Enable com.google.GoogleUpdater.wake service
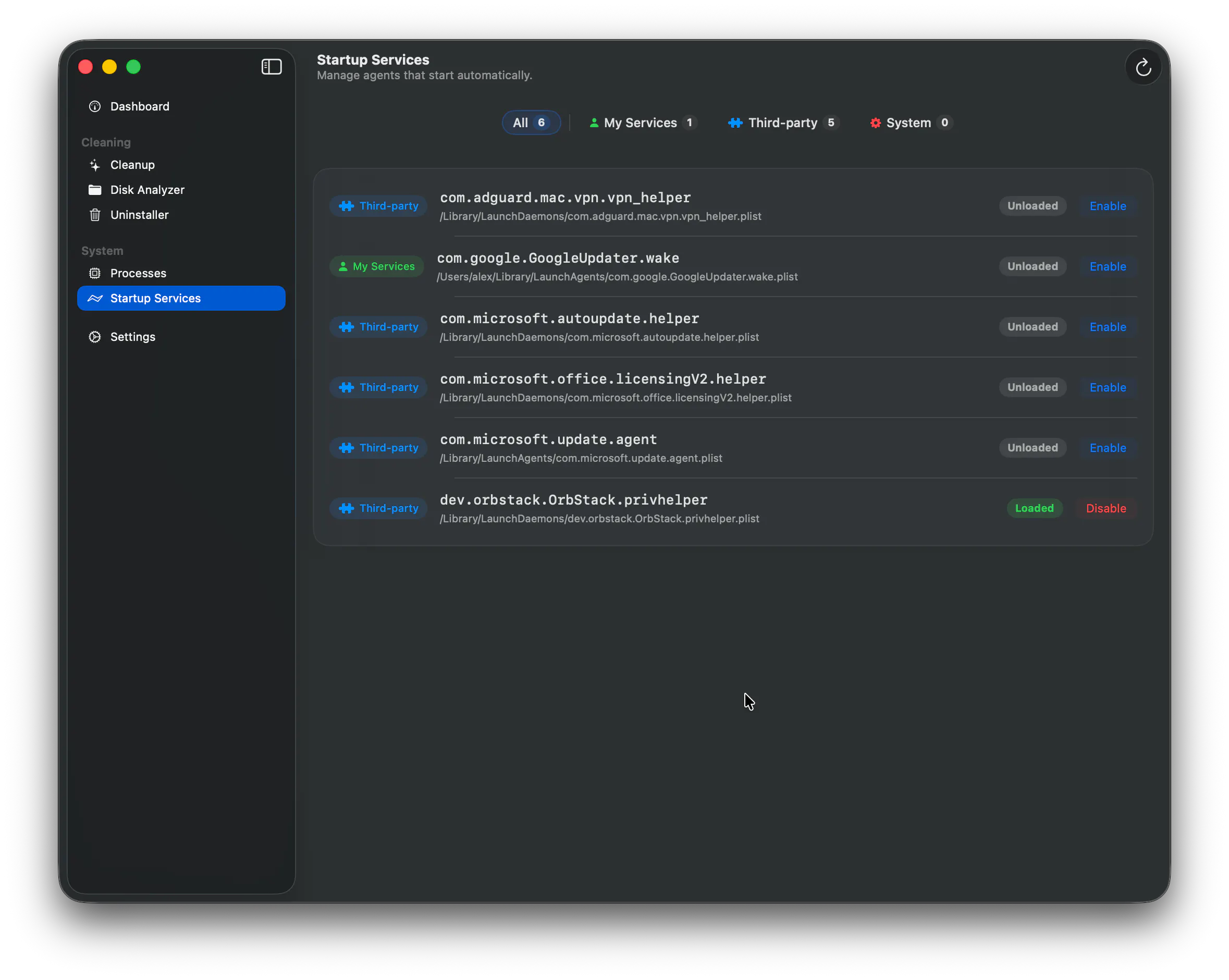 click(x=1107, y=266)
